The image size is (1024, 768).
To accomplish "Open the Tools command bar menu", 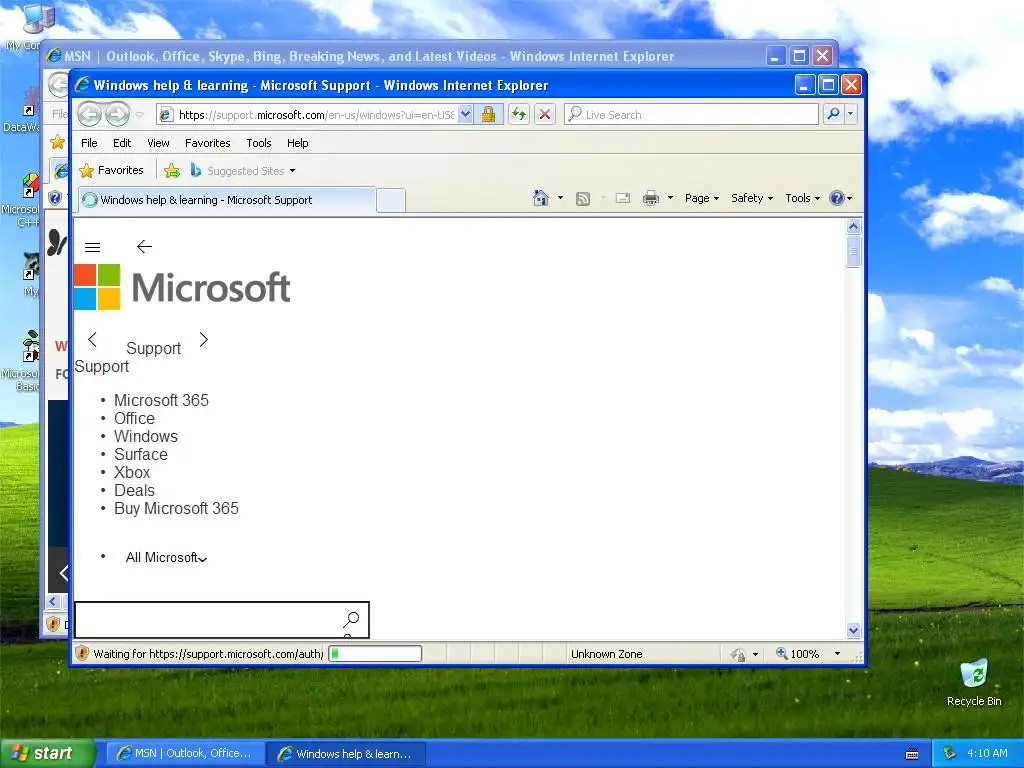I will tap(802, 198).
